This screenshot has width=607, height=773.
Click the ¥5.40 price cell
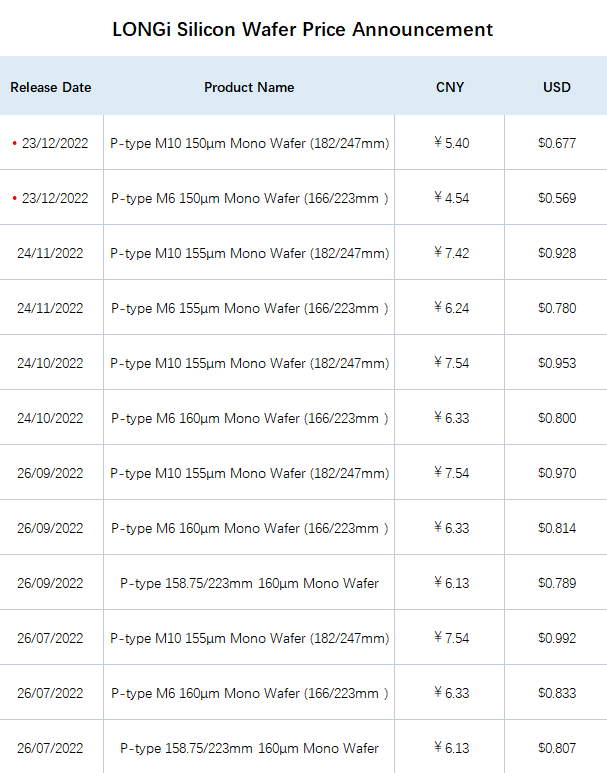452,143
